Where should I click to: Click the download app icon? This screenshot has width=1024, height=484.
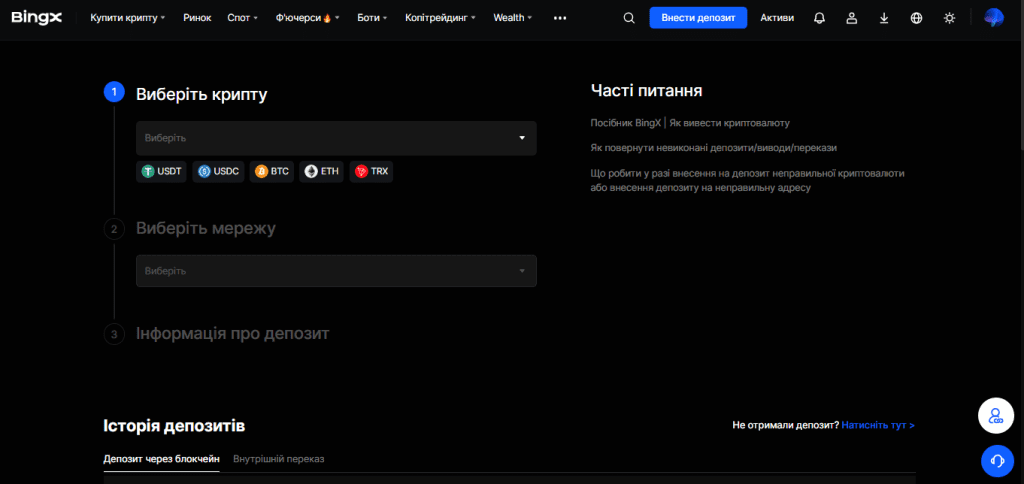point(884,18)
